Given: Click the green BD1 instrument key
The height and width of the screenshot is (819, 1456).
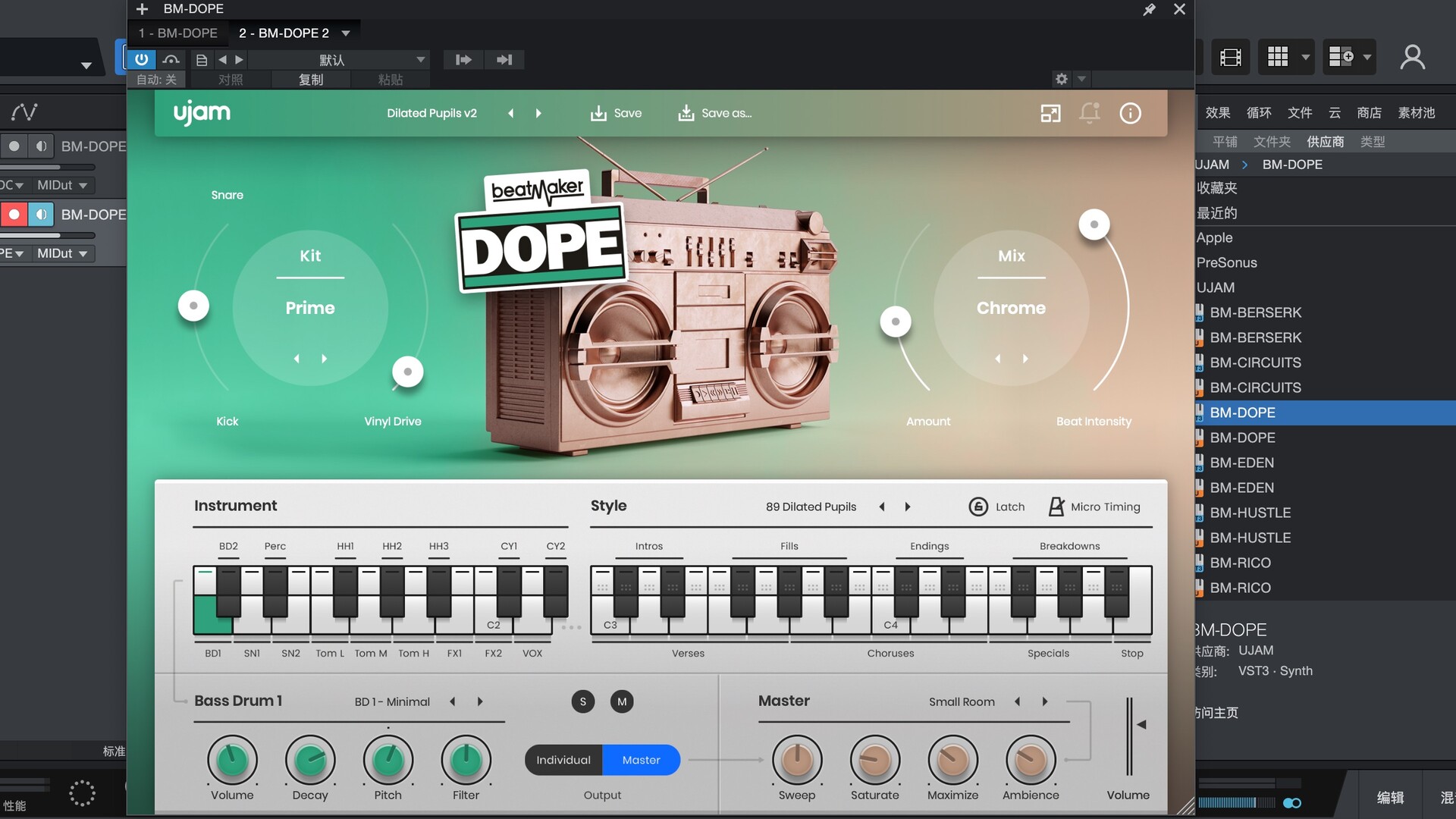Looking at the screenshot, I should pos(212,615).
